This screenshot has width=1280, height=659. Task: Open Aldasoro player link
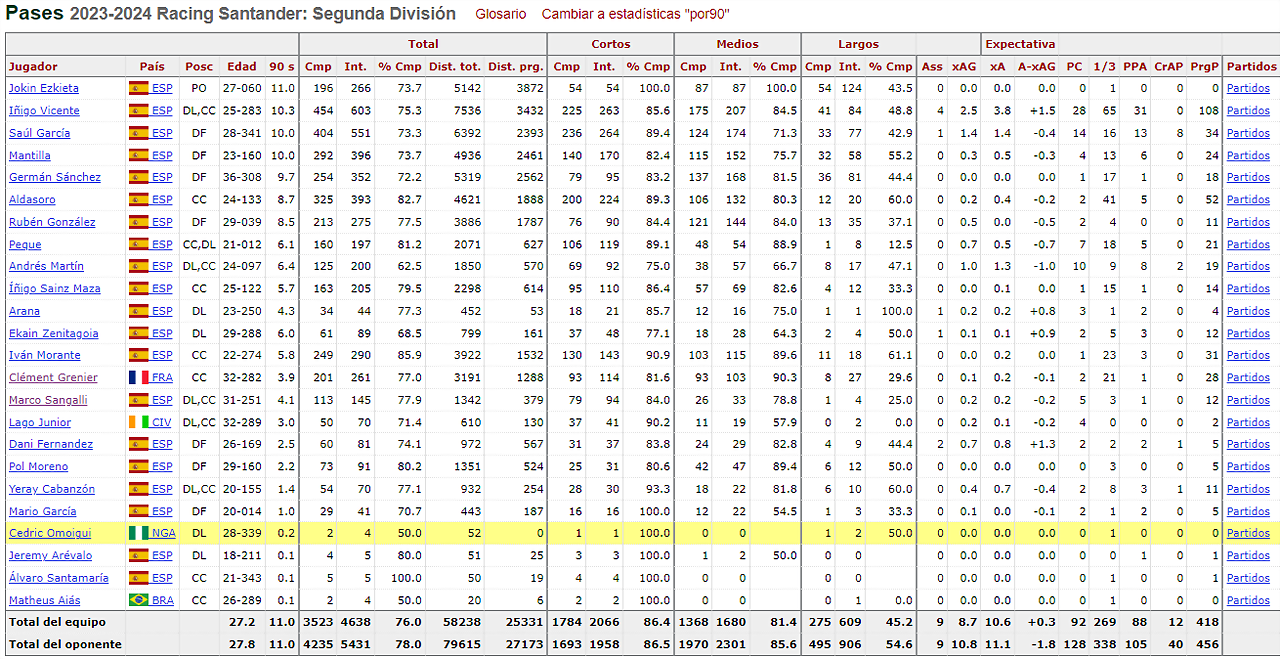point(32,199)
